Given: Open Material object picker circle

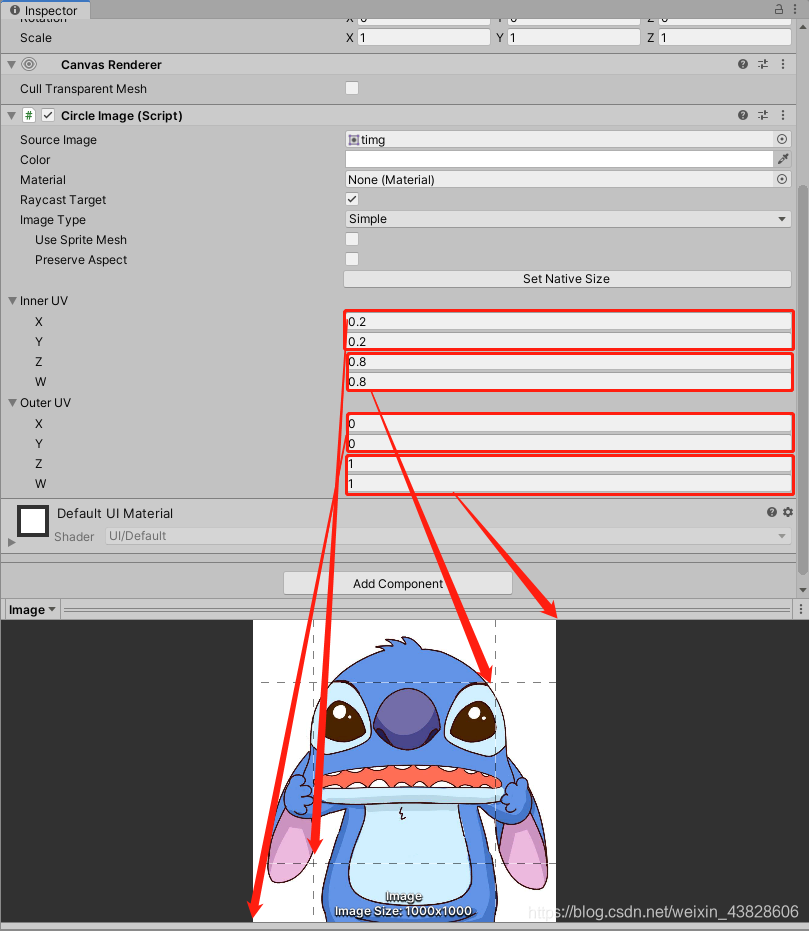Looking at the screenshot, I should pos(782,179).
